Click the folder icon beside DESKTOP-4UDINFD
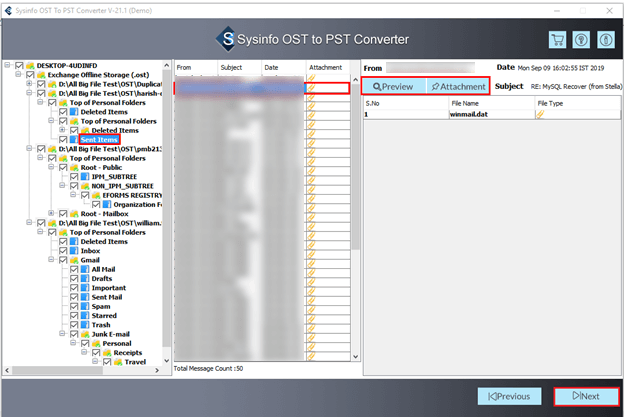 point(30,66)
